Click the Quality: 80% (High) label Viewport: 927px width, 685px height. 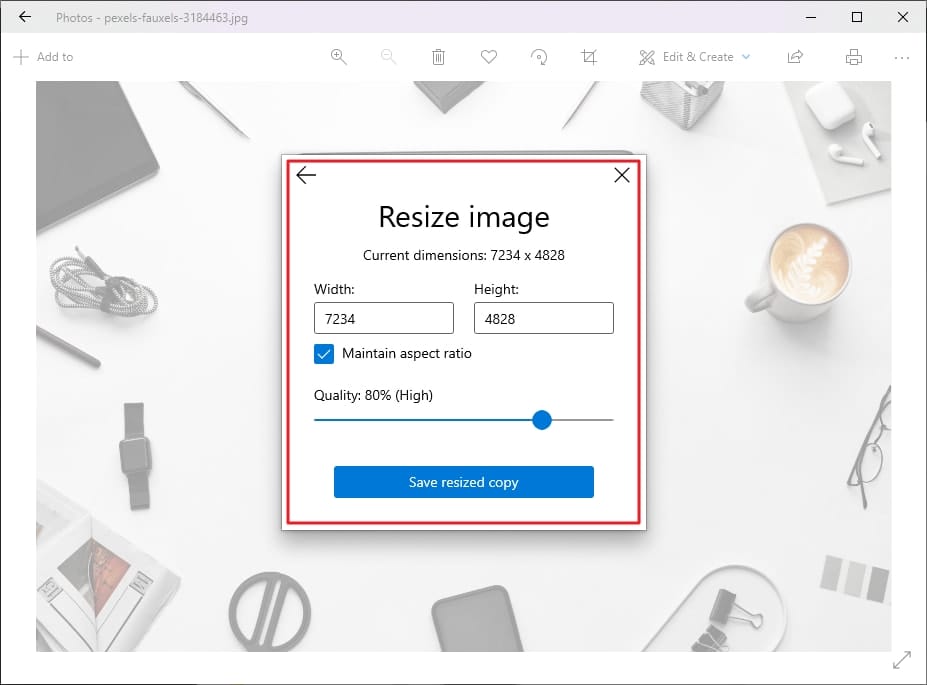[373, 395]
